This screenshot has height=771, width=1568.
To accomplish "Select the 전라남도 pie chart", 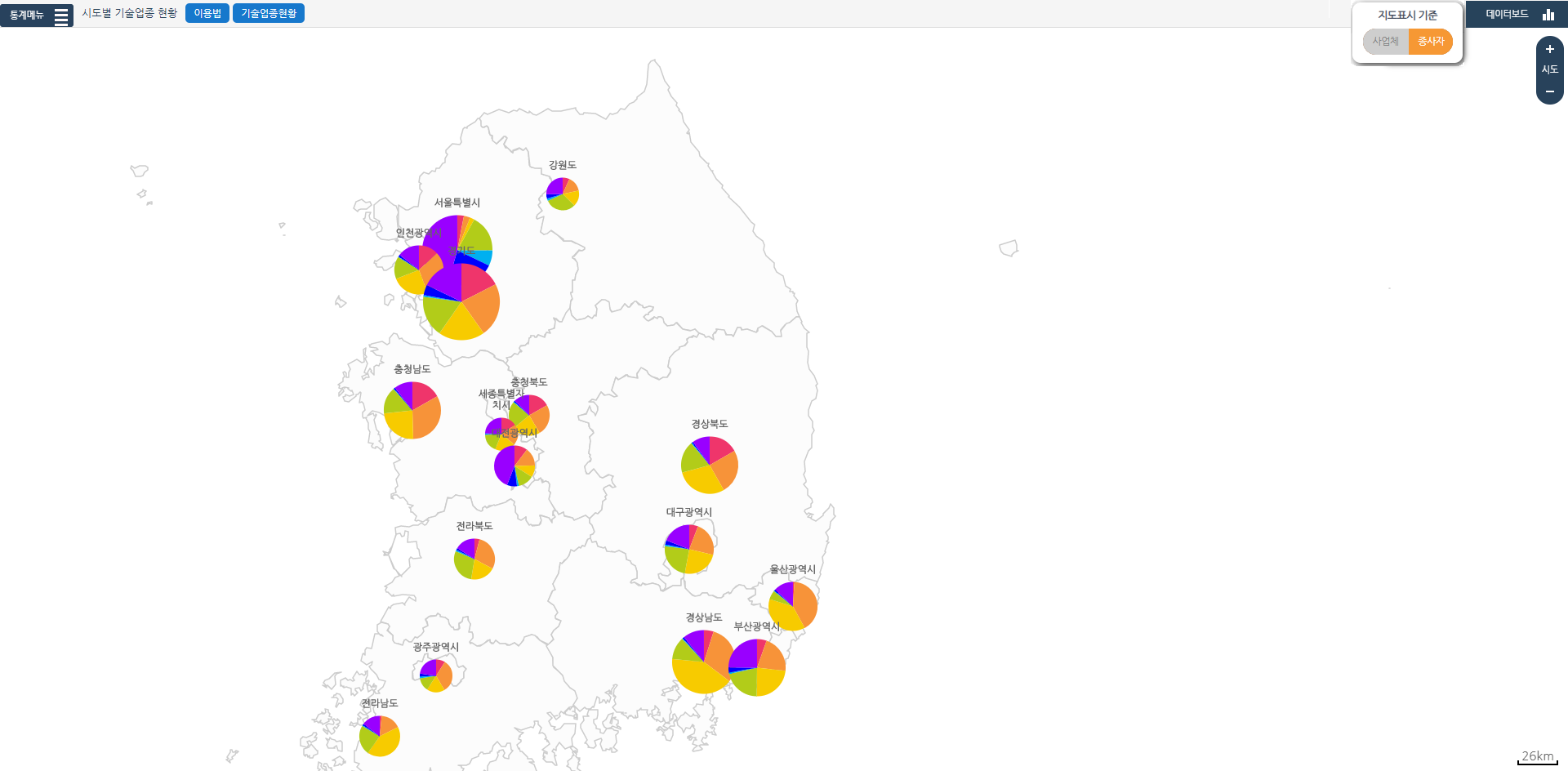I will 380,736.
